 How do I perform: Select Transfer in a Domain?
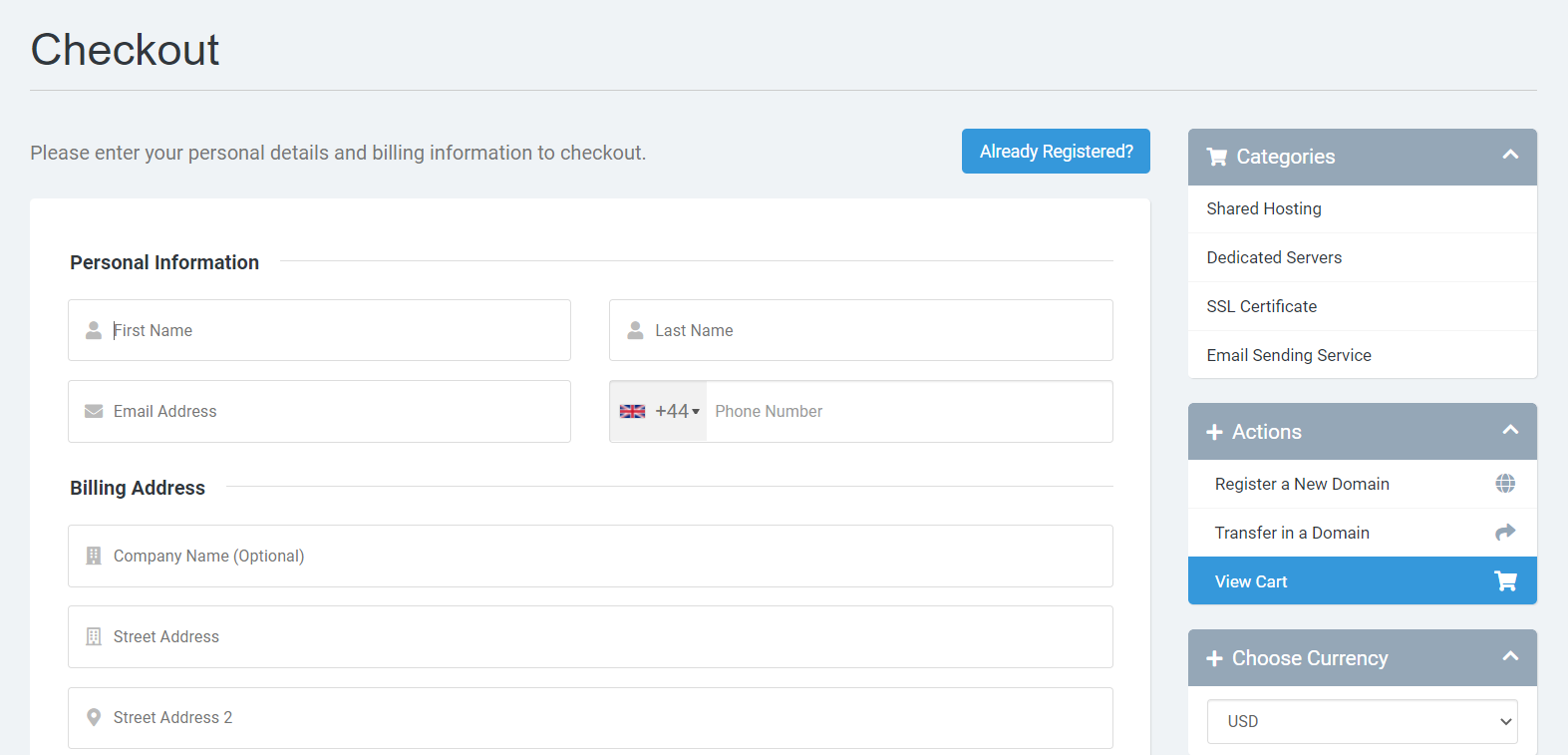point(1363,533)
